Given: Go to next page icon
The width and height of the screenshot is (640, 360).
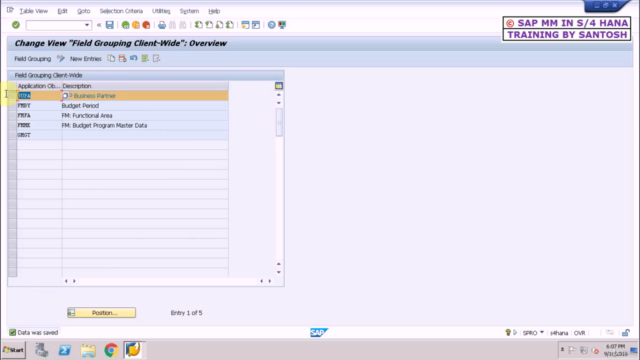Looking at the screenshot, I should (x=219, y=25).
